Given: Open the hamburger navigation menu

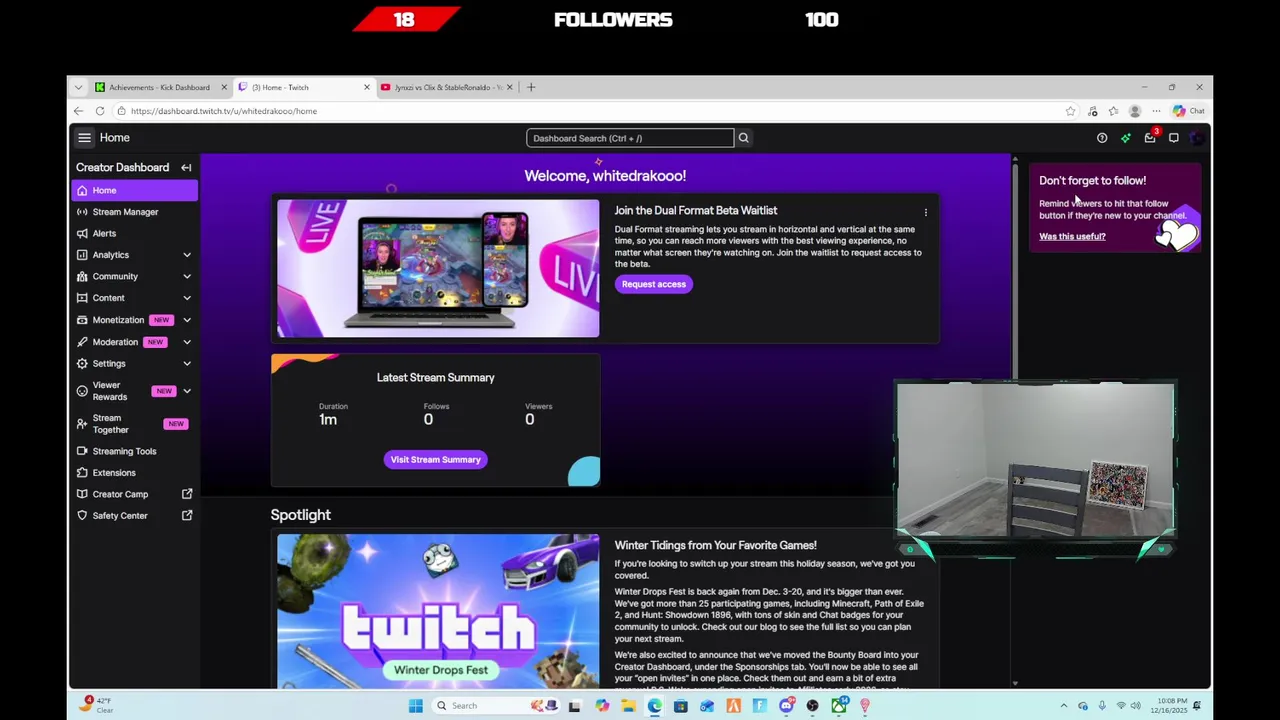Looking at the screenshot, I should pyautogui.click(x=84, y=138).
